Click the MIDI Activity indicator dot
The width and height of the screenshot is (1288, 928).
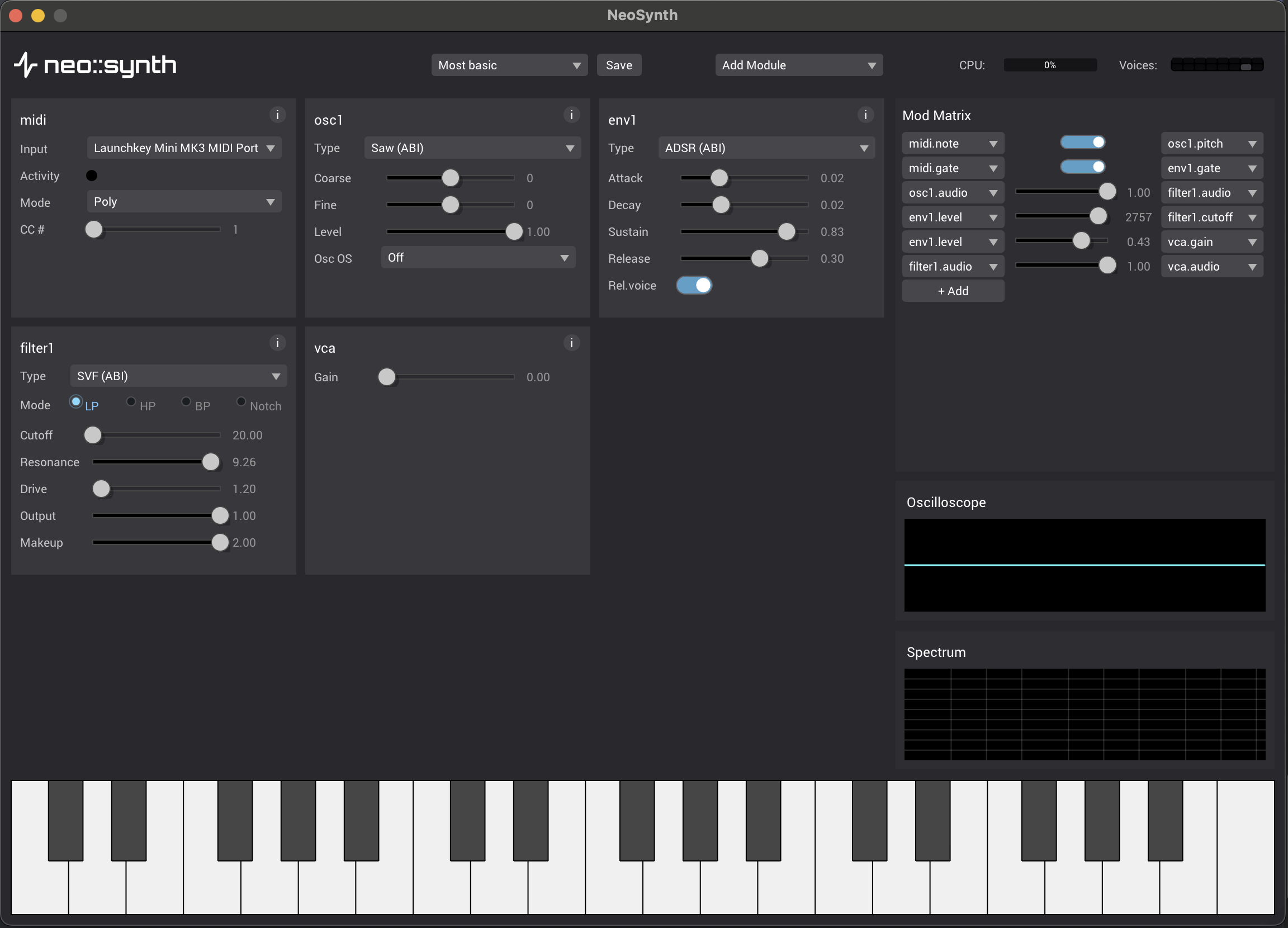pyautogui.click(x=92, y=176)
